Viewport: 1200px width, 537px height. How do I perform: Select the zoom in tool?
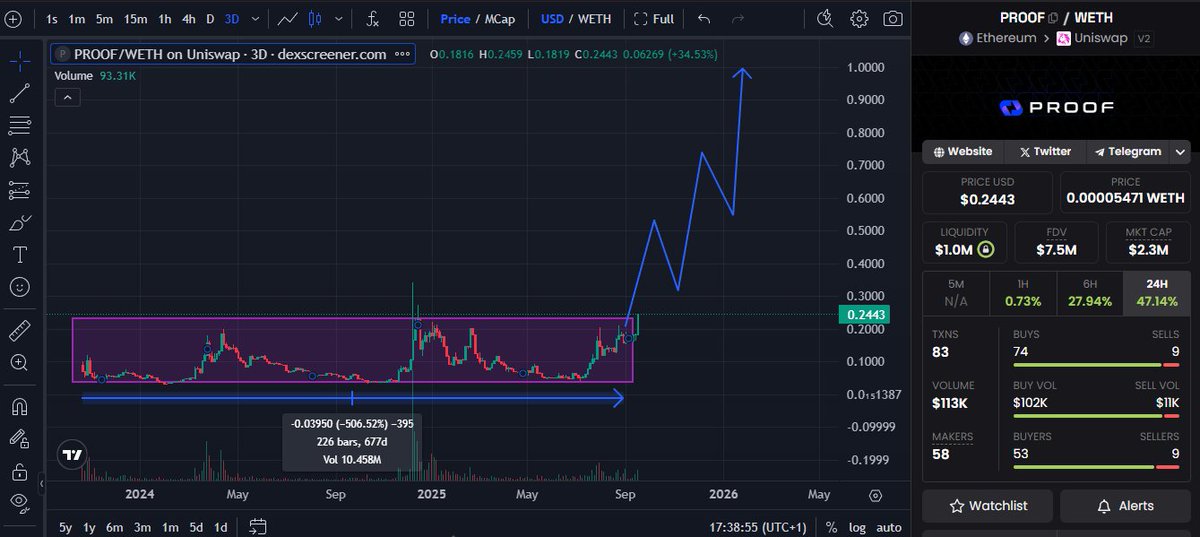[x=20, y=362]
